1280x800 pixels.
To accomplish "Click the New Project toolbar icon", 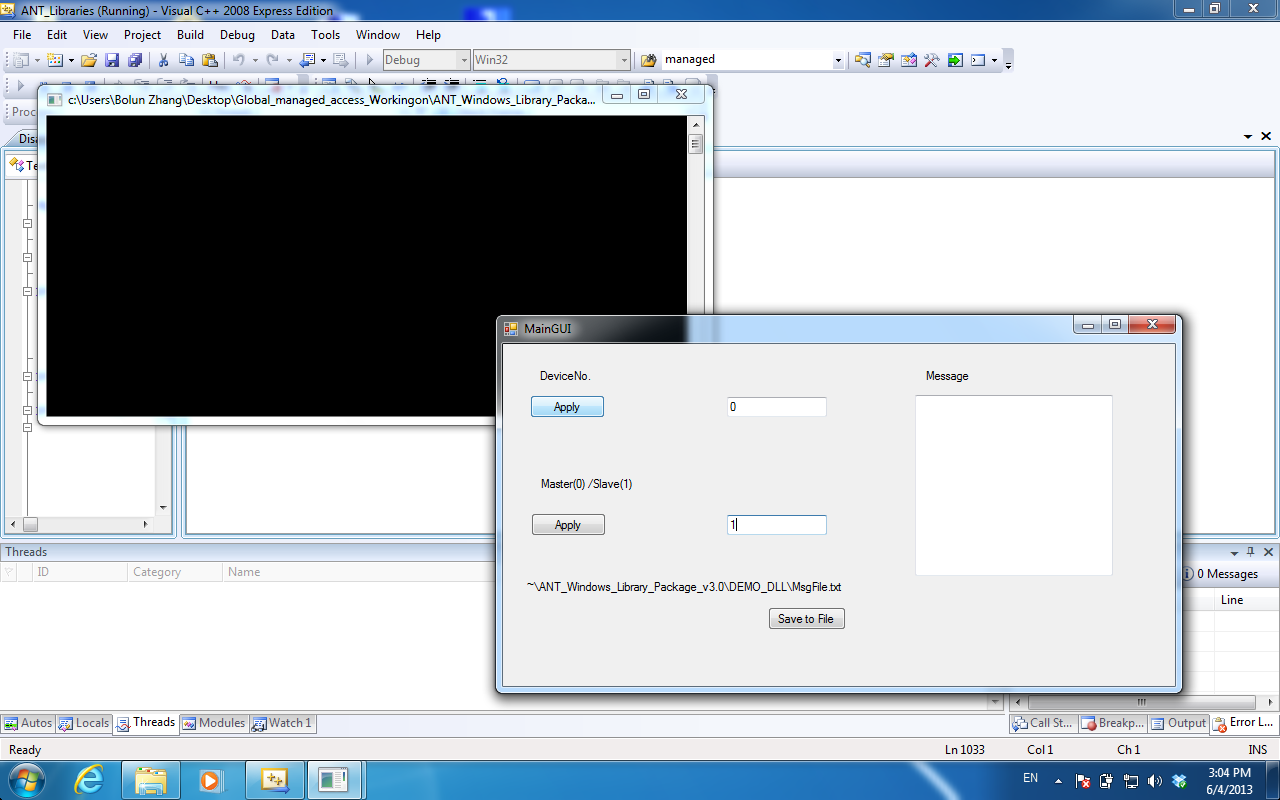I will tap(21, 60).
